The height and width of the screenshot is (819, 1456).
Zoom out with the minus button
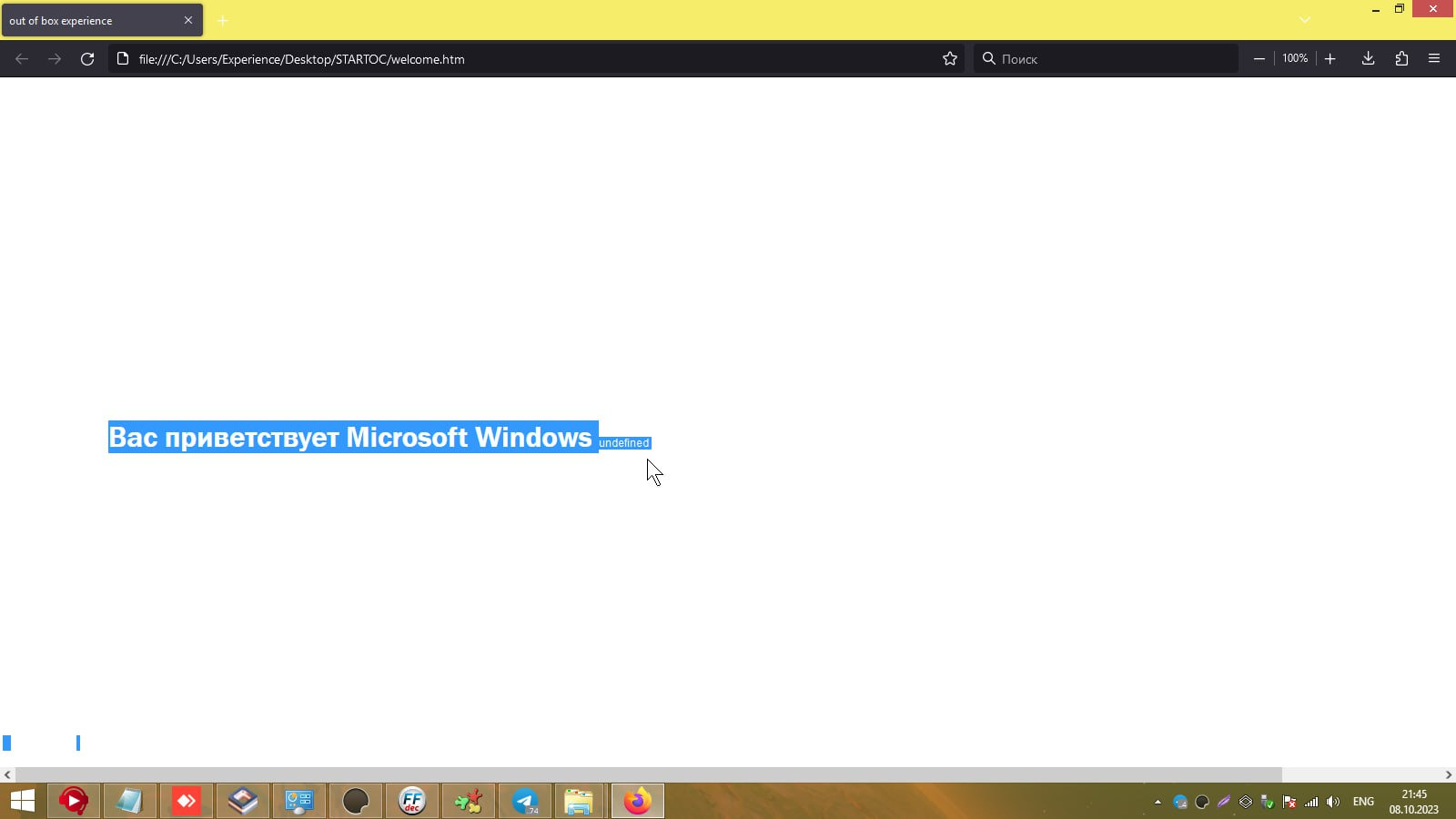[x=1259, y=59]
